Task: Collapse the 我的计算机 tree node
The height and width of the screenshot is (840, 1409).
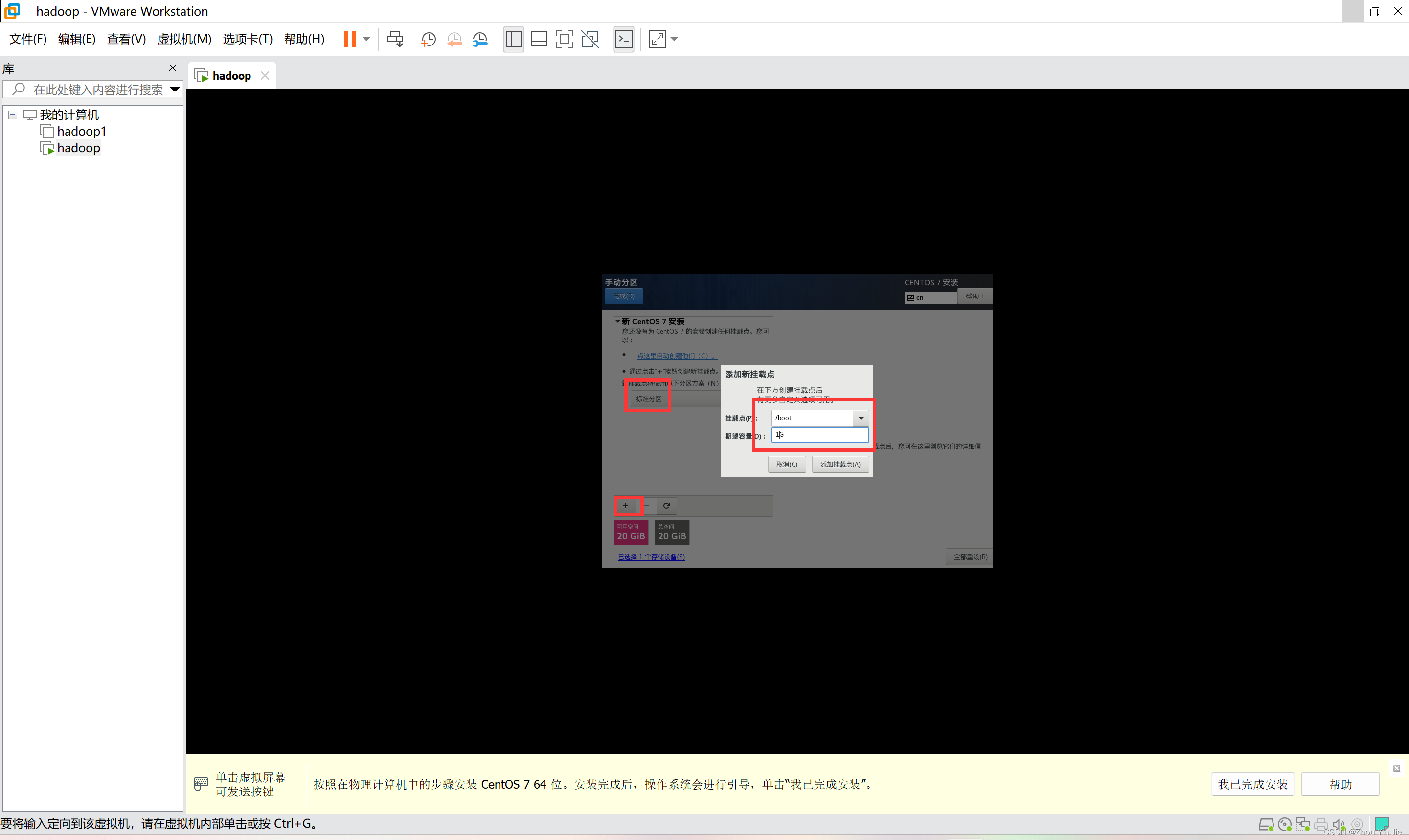Action: [x=12, y=115]
